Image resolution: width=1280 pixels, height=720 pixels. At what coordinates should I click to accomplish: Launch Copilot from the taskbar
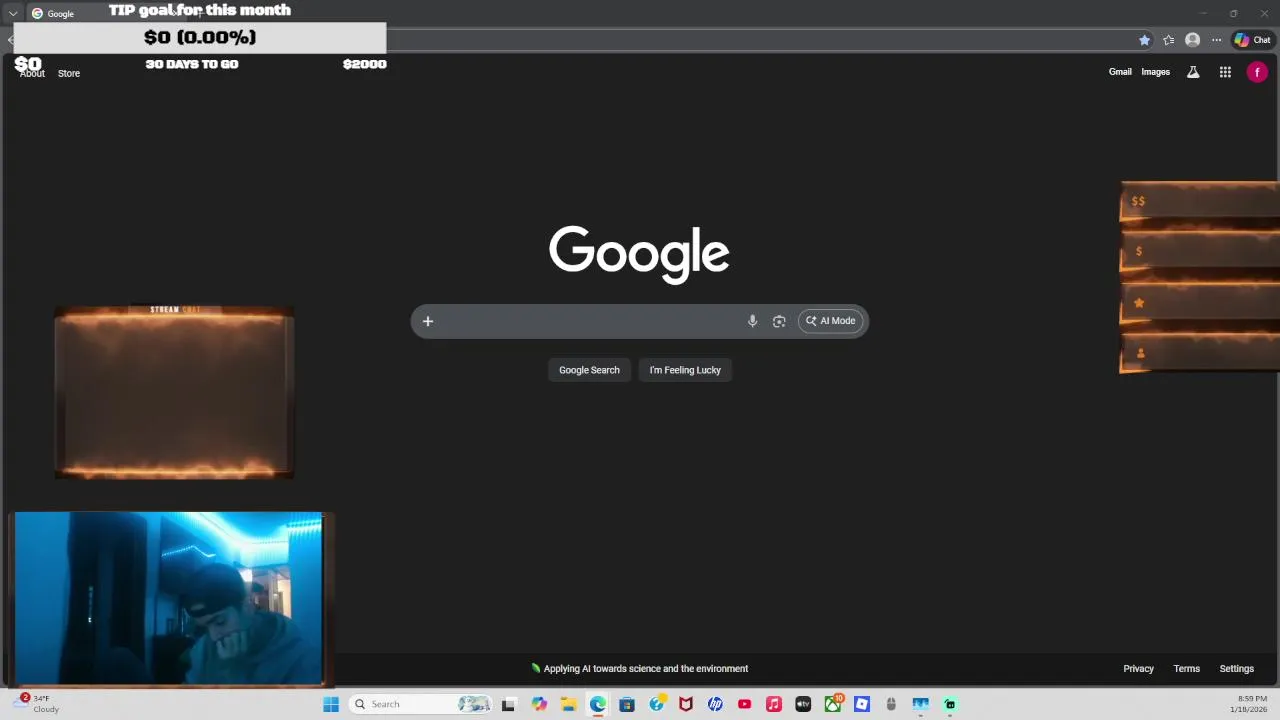pyautogui.click(x=539, y=704)
